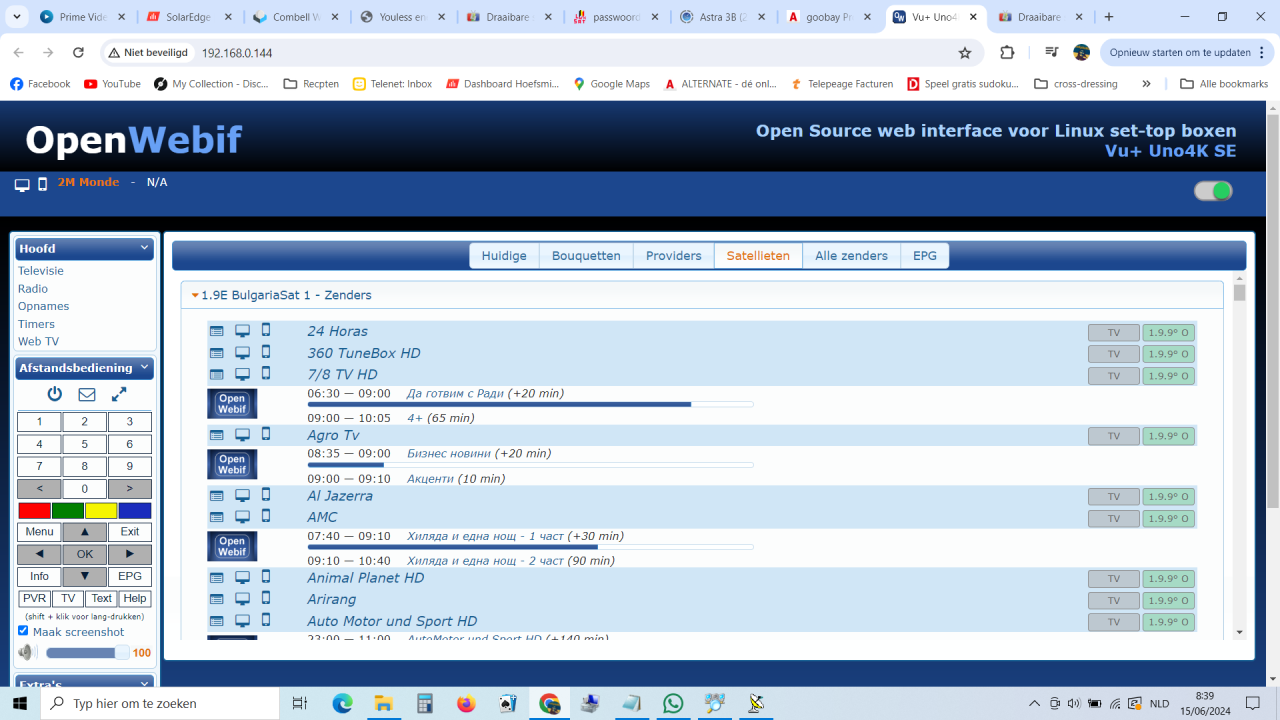Click the volume speaker icon

(26, 653)
